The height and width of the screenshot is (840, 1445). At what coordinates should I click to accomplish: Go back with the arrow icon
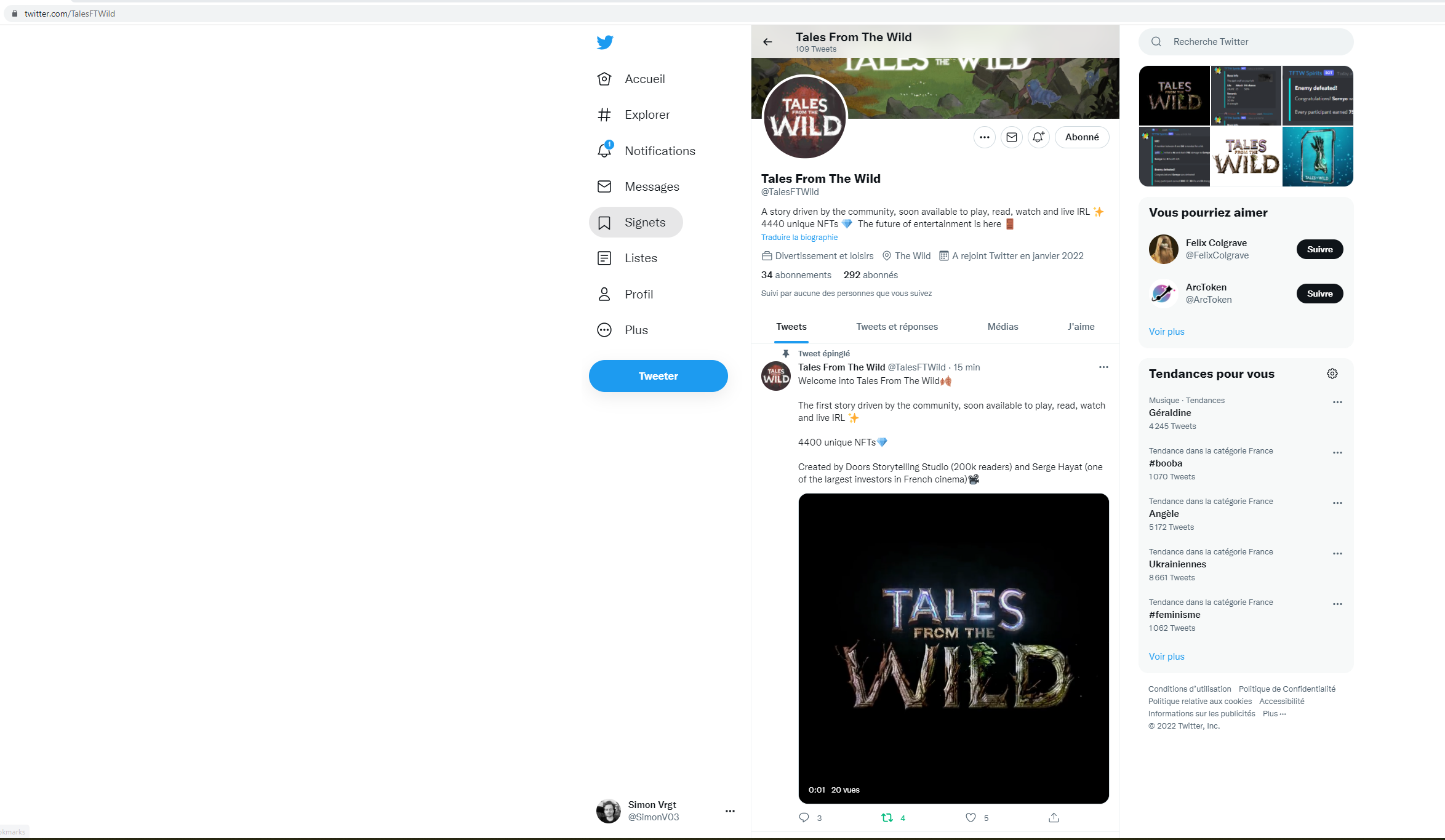(x=767, y=42)
